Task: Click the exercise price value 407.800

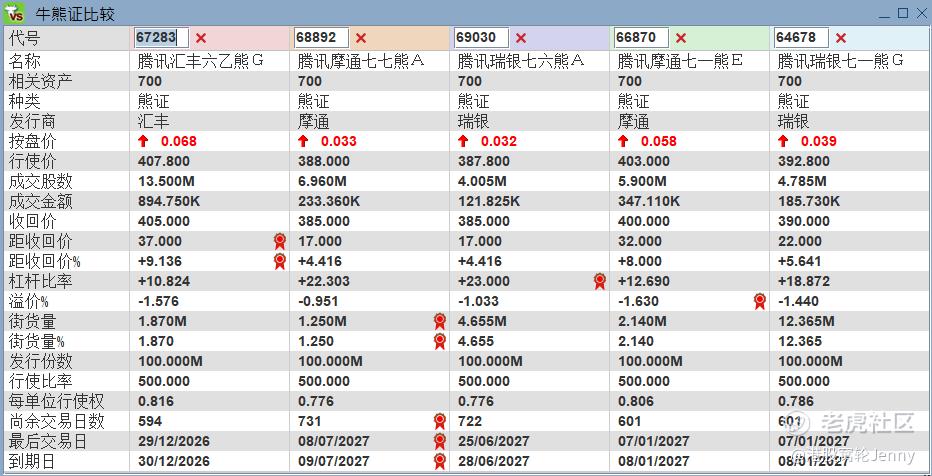Action: (x=163, y=161)
